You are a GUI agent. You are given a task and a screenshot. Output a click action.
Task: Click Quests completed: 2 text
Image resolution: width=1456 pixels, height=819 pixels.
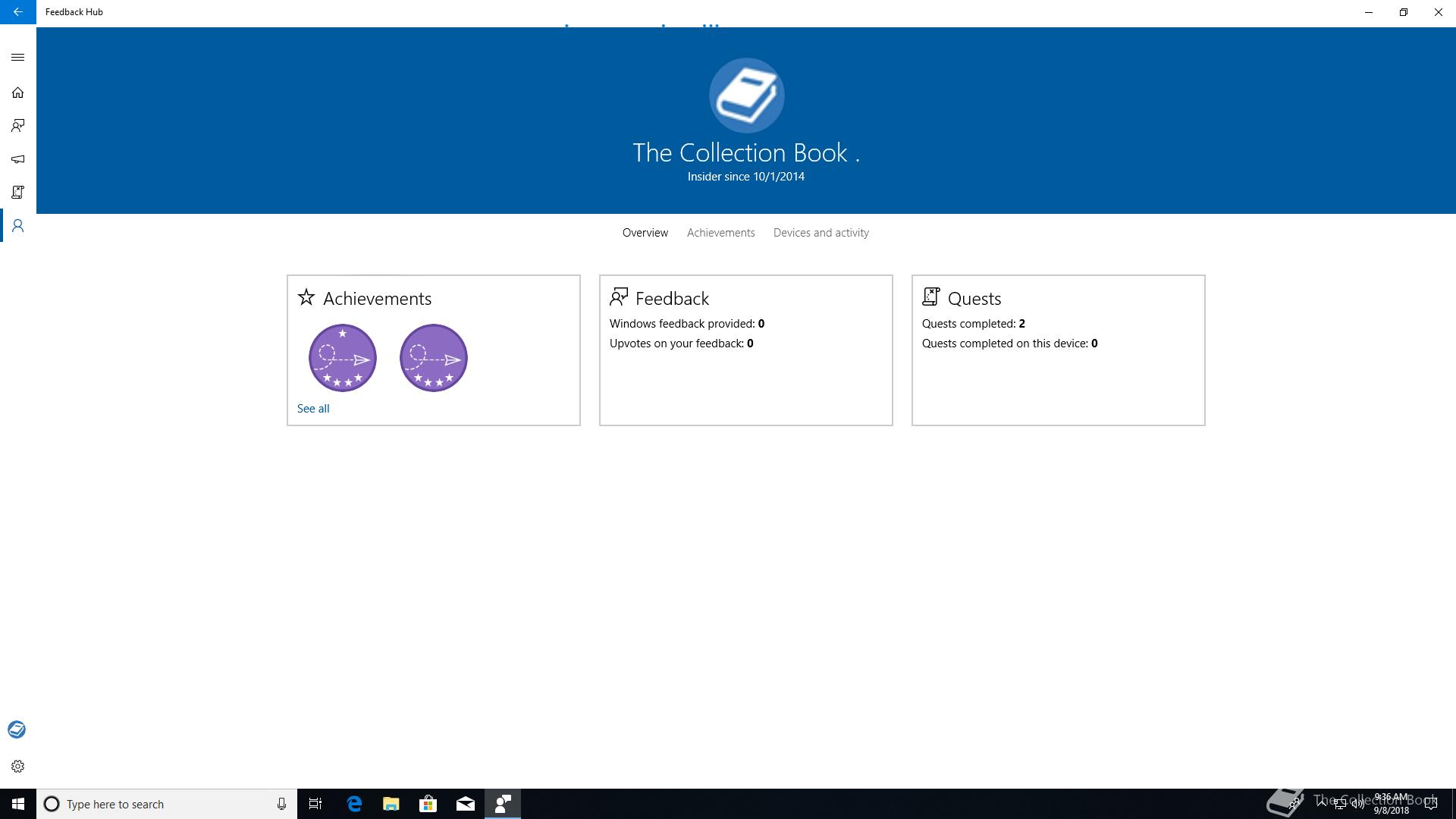point(973,324)
